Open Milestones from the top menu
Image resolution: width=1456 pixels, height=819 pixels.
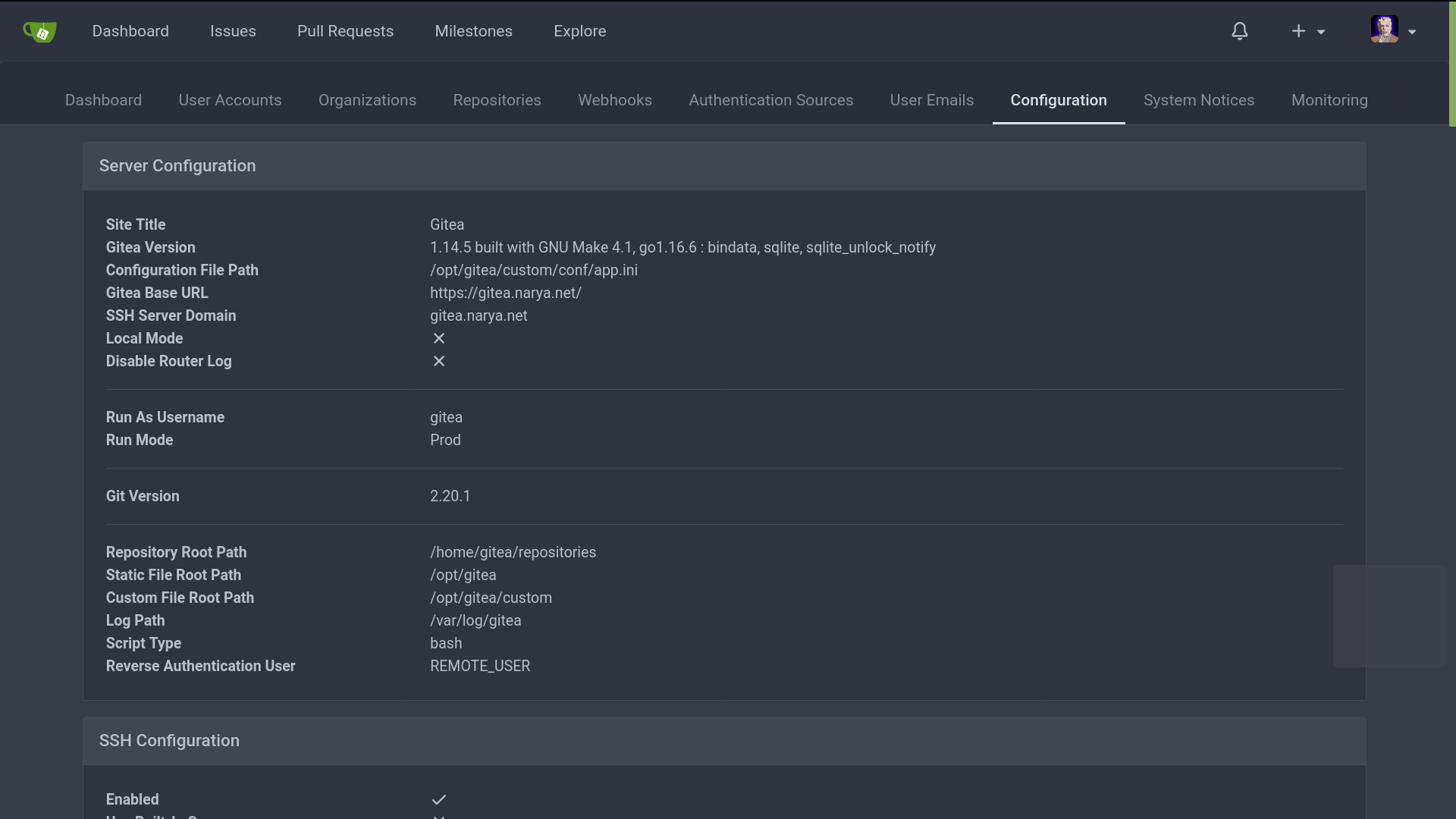coord(473,31)
